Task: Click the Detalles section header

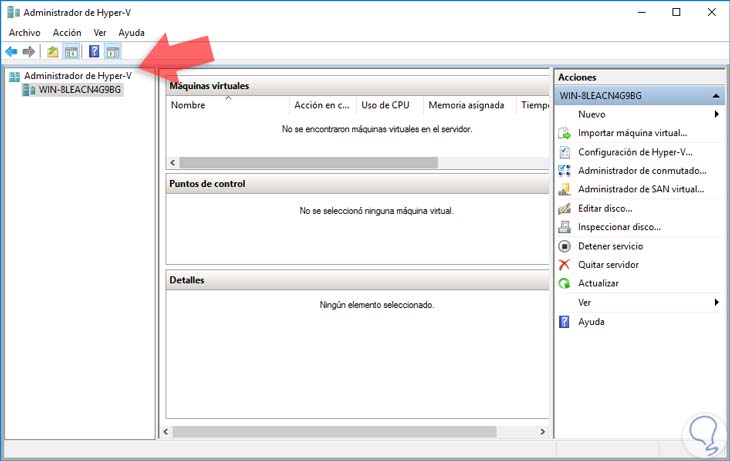Action: [x=358, y=280]
